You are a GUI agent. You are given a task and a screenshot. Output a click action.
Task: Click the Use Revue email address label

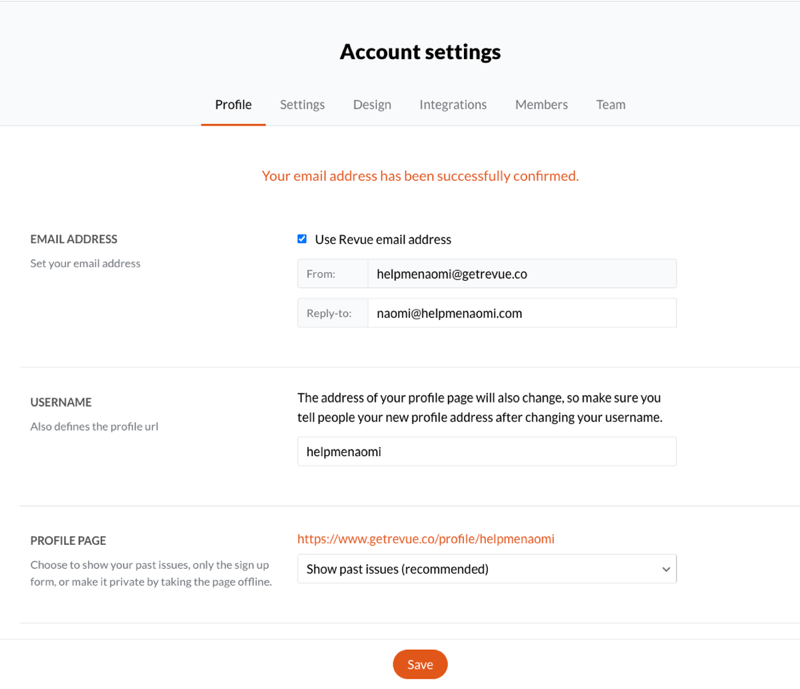tap(383, 239)
